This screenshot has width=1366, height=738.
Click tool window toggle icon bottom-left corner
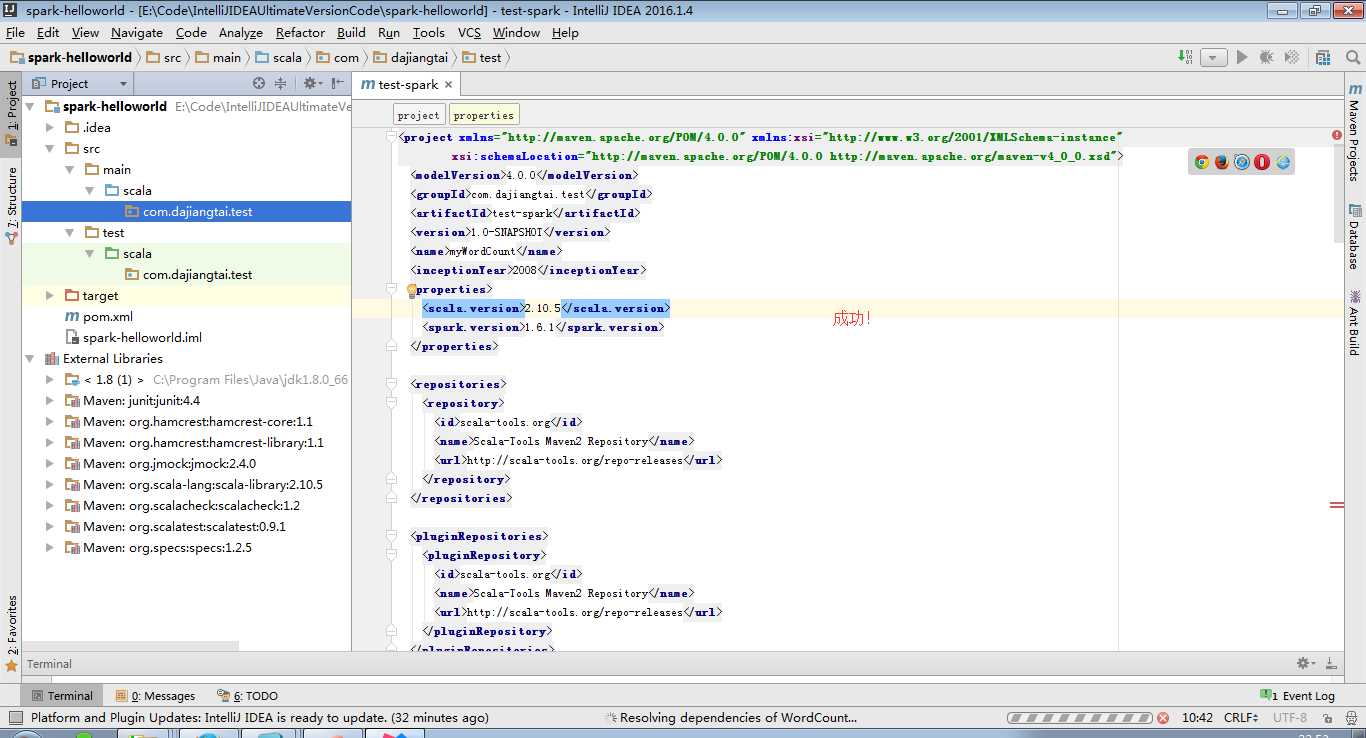14,718
